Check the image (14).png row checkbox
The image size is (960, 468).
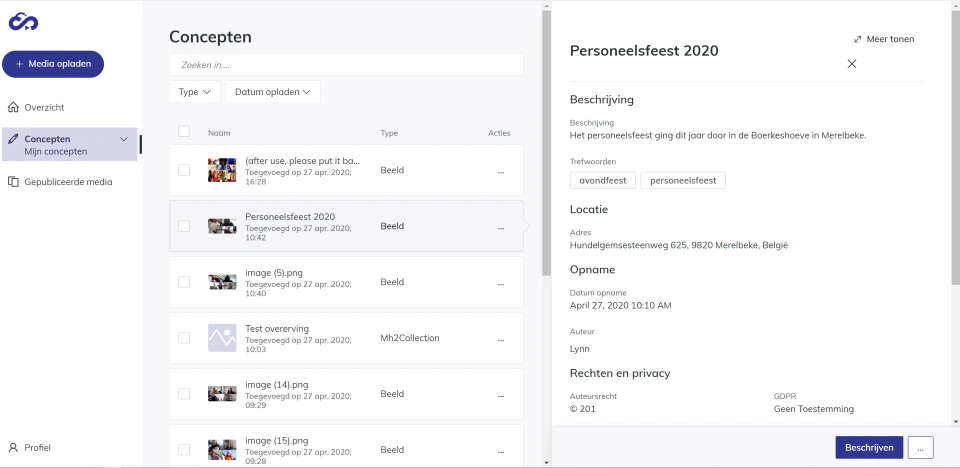coord(184,394)
